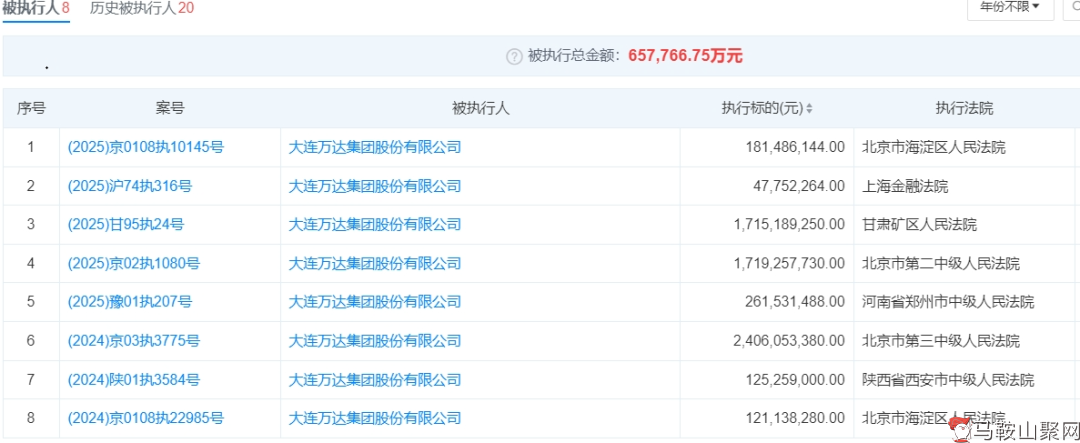Image resolution: width=1080 pixels, height=443 pixels.
Task: Click court 河南省郑州市中级人民法院
Action: pyautogui.click(x=948, y=302)
